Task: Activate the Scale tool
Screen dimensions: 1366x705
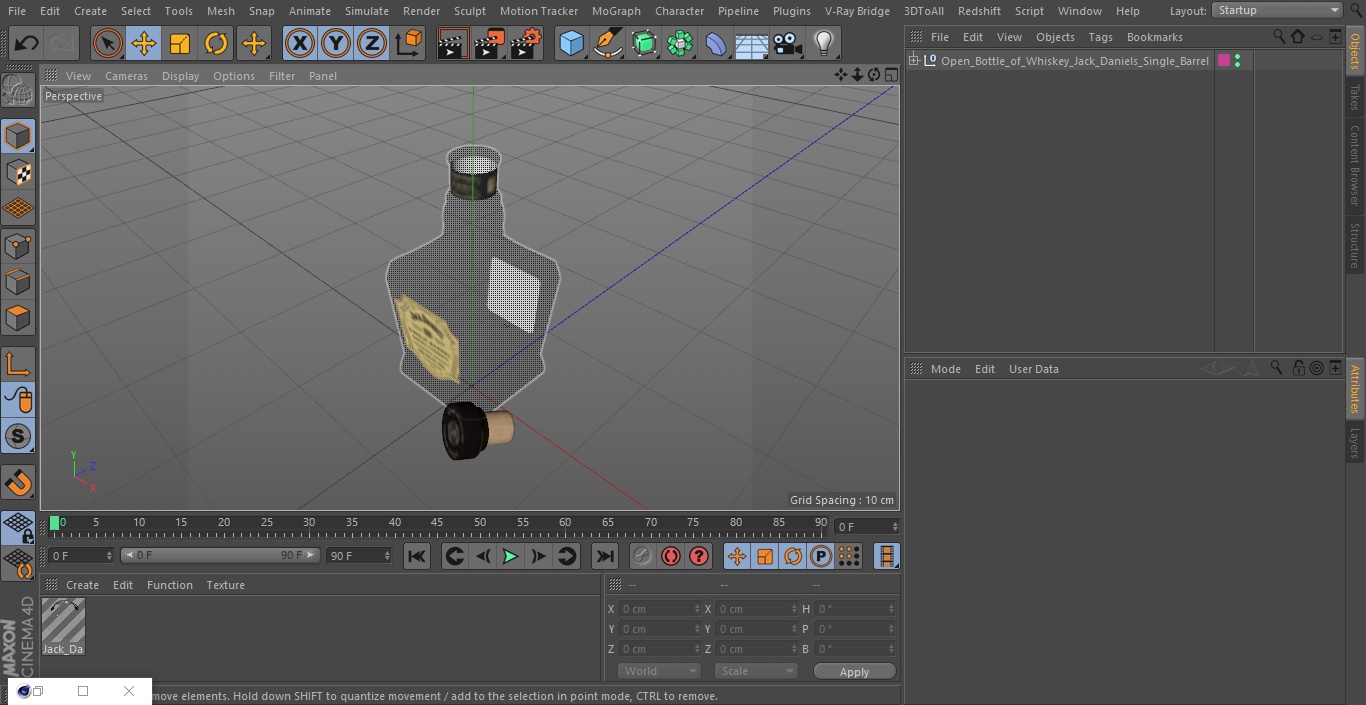Action: [x=180, y=43]
